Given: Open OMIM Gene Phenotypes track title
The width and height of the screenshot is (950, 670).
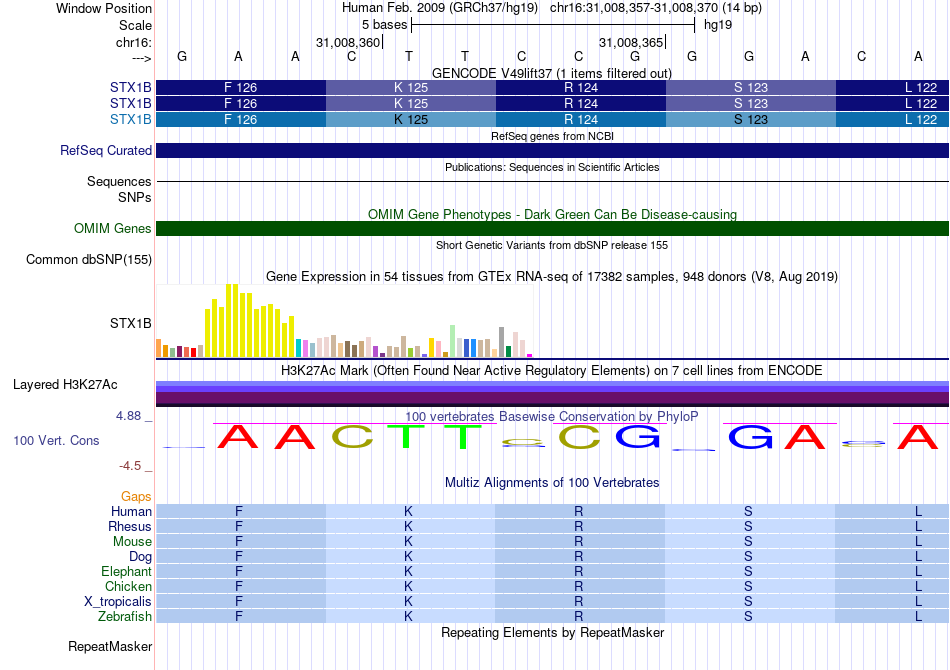Looking at the screenshot, I should 552,214.
